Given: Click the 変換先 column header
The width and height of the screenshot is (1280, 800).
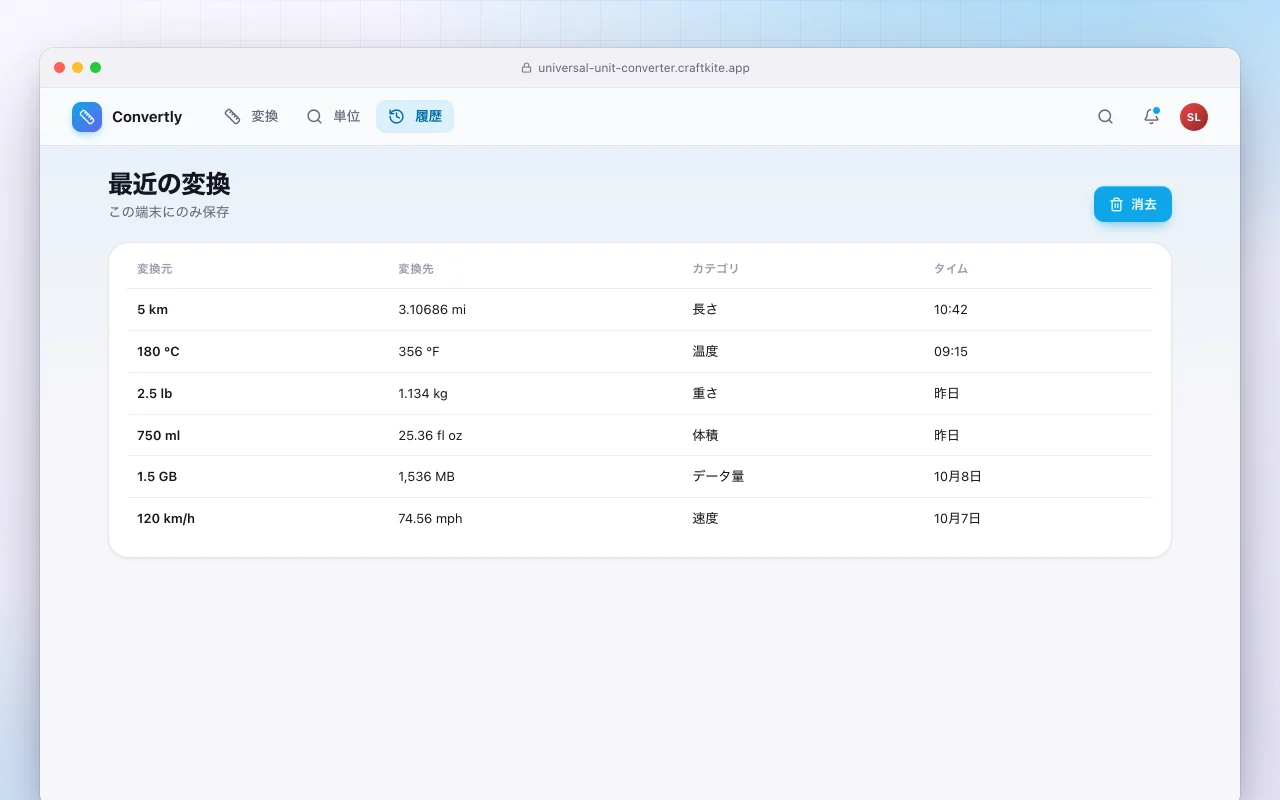Looking at the screenshot, I should click(416, 269).
